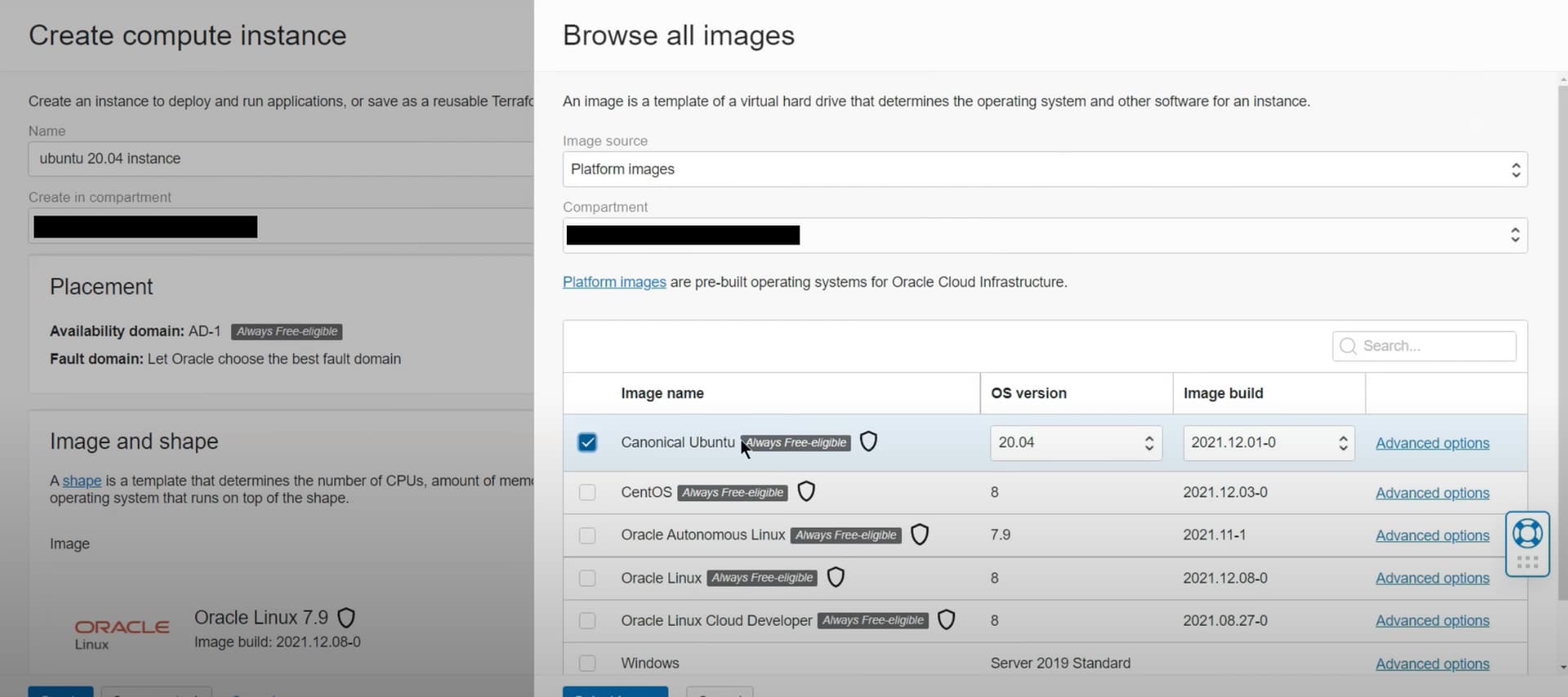Uncheck the Canonical Ubuntu checkbox

(587, 442)
